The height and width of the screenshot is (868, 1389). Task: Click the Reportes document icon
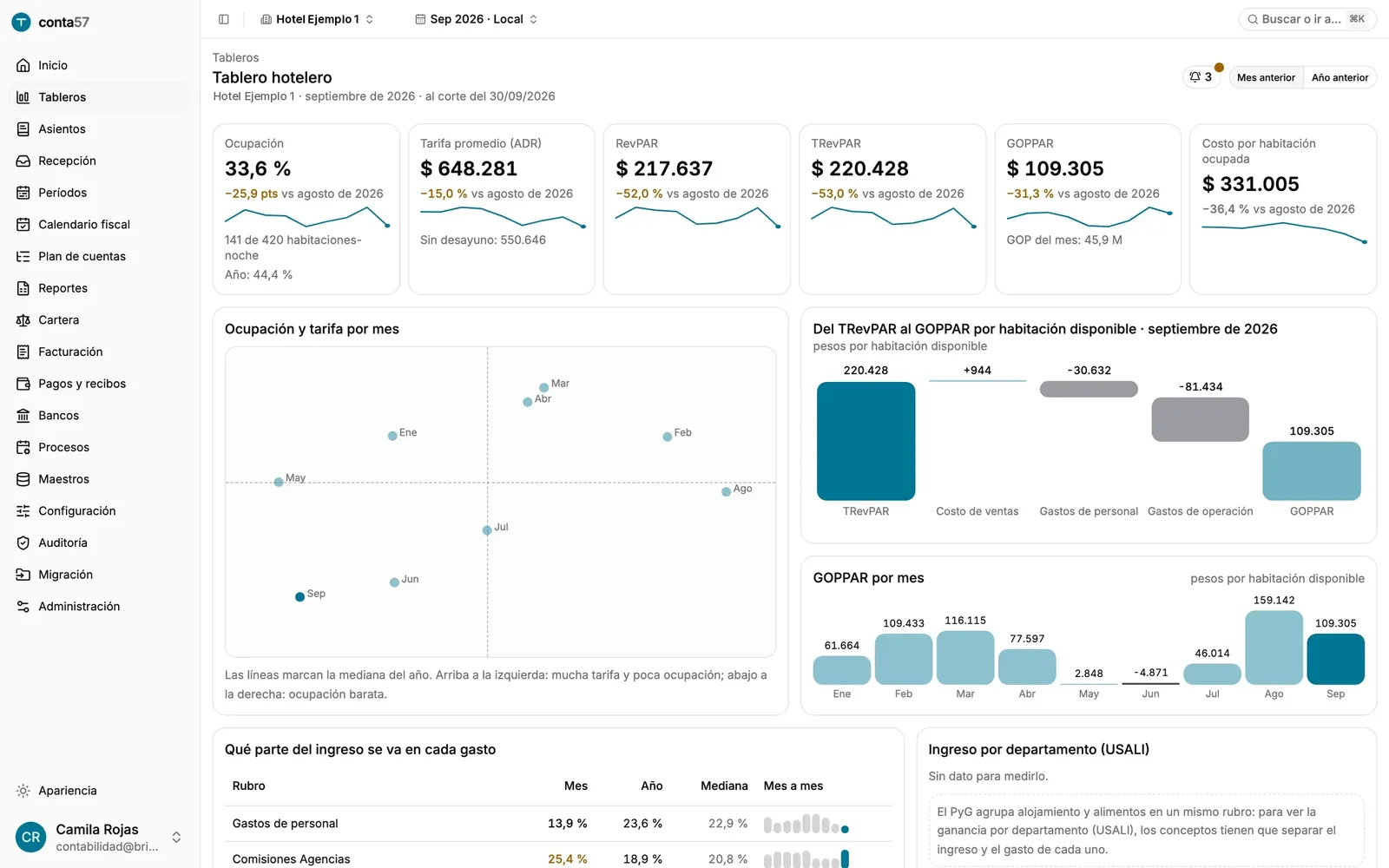click(x=23, y=288)
